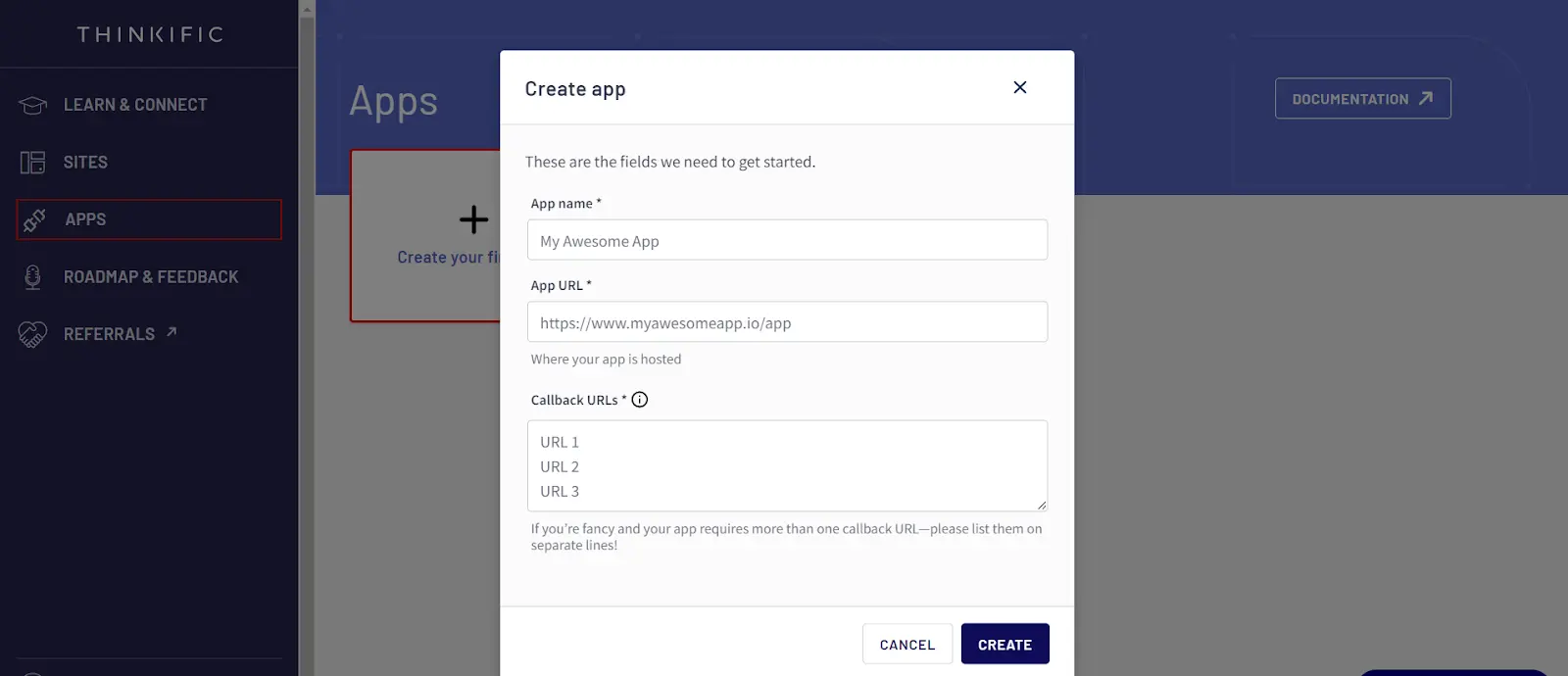Close the Create app dialog
The height and width of the screenshot is (676, 1568).
click(1019, 87)
